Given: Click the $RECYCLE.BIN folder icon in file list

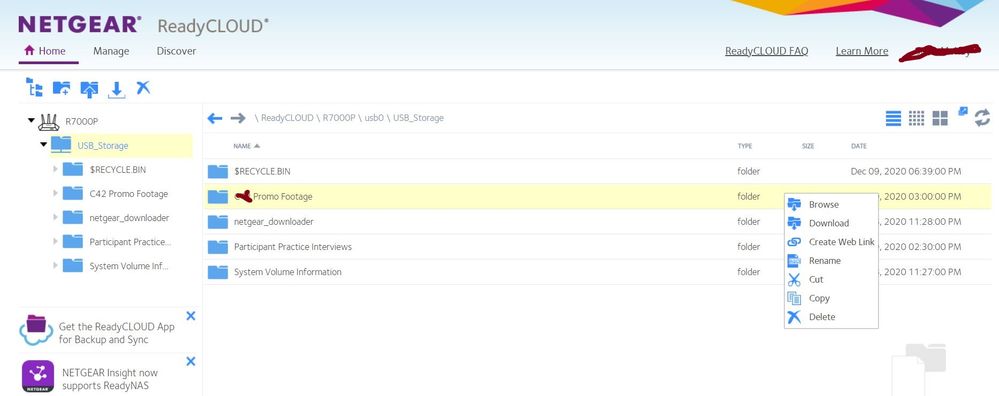Looking at the screenshot, I should pos(218,171).
